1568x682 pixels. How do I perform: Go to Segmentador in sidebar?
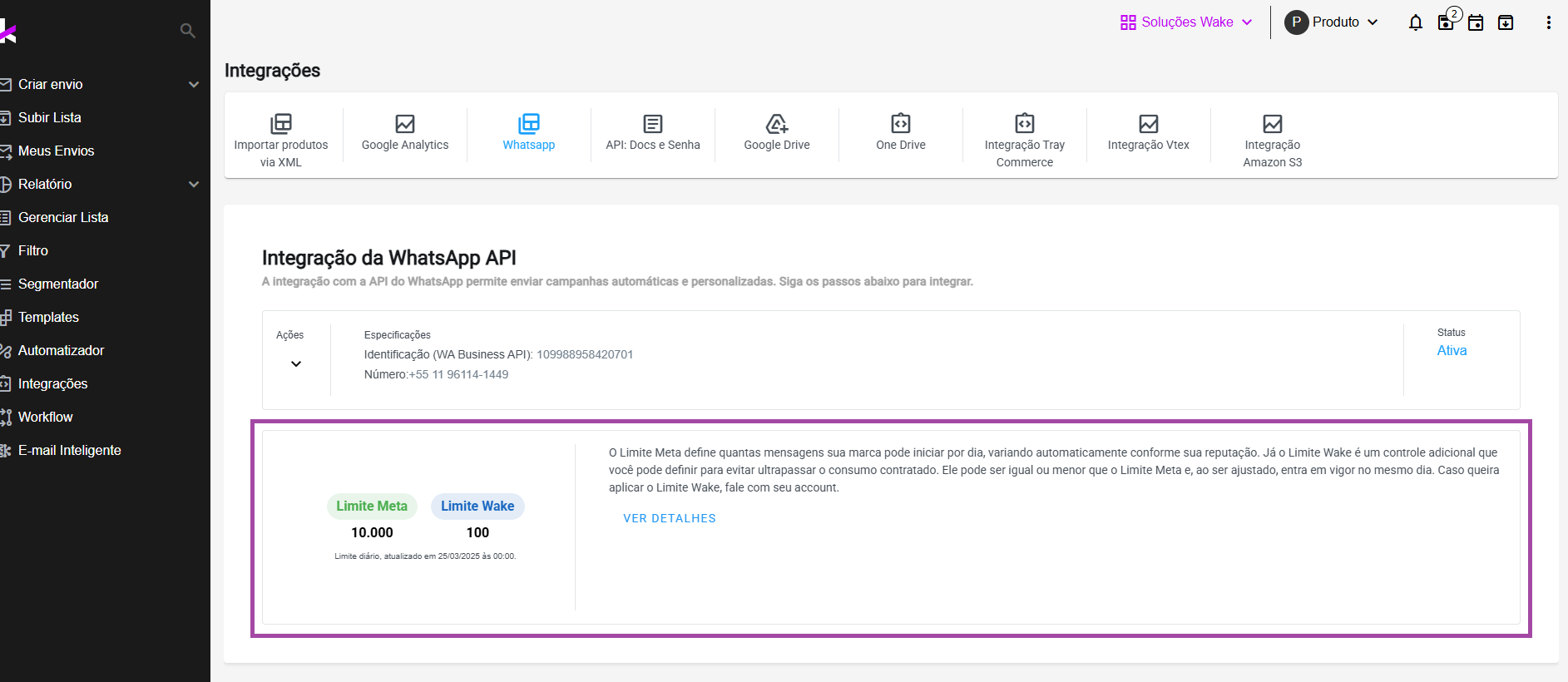(x=58, y=284)
